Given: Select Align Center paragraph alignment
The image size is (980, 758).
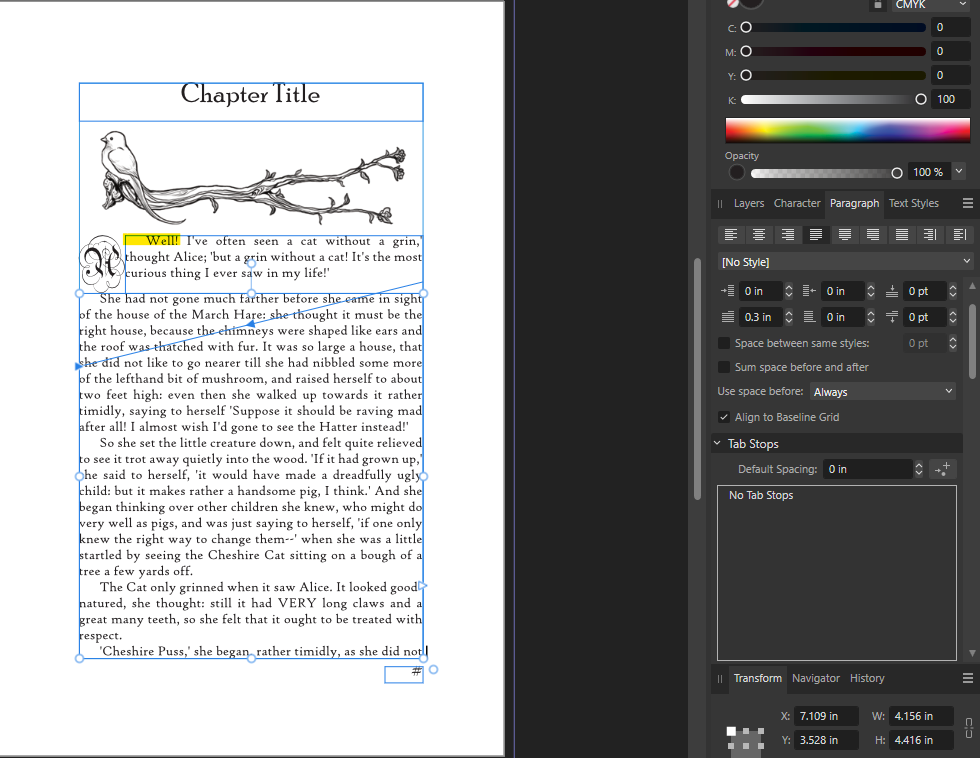Looking at the screenshot, I should [x=760, y=235].
